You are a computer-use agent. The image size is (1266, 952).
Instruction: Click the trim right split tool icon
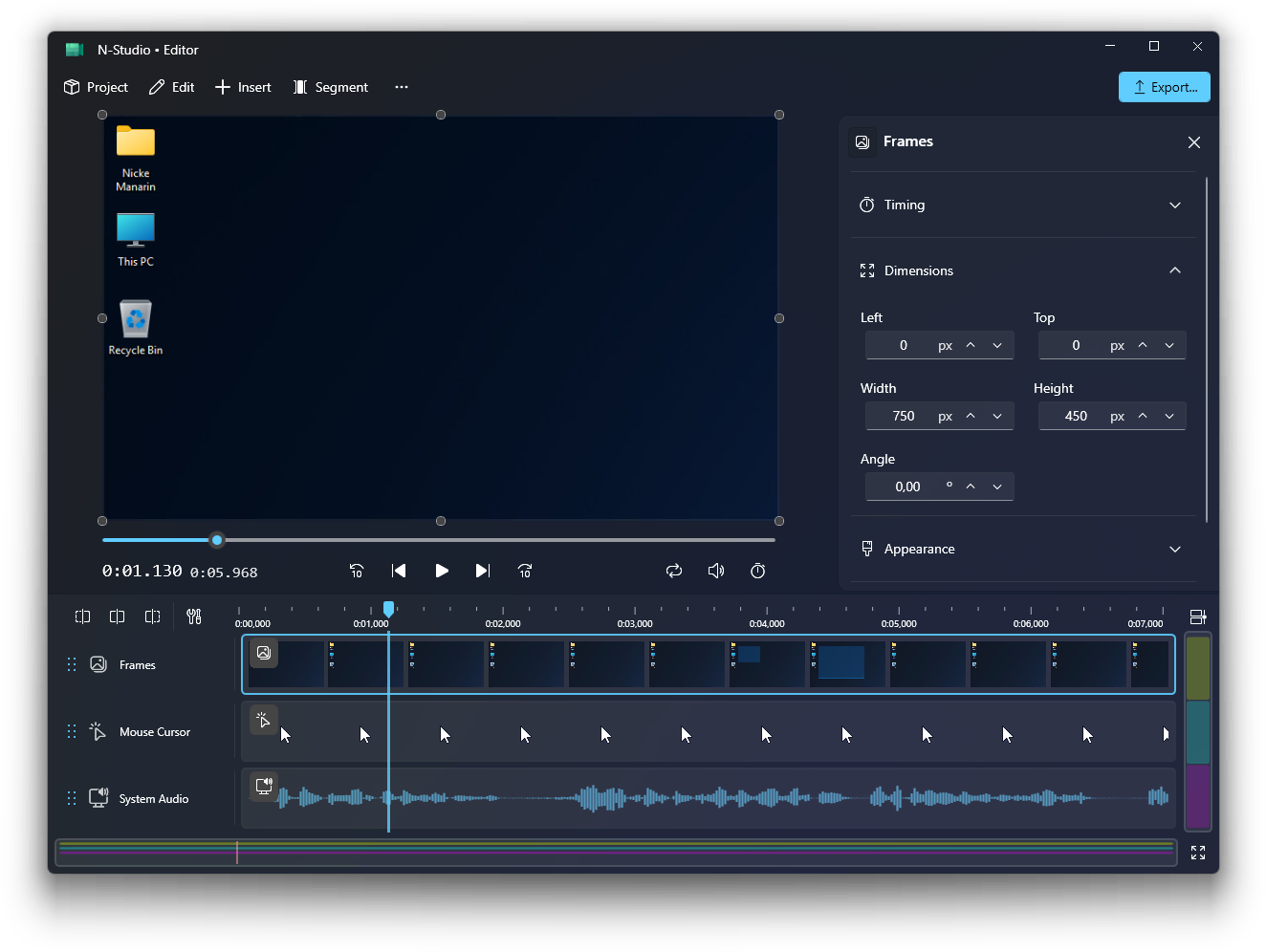click(x=152, y=617)
